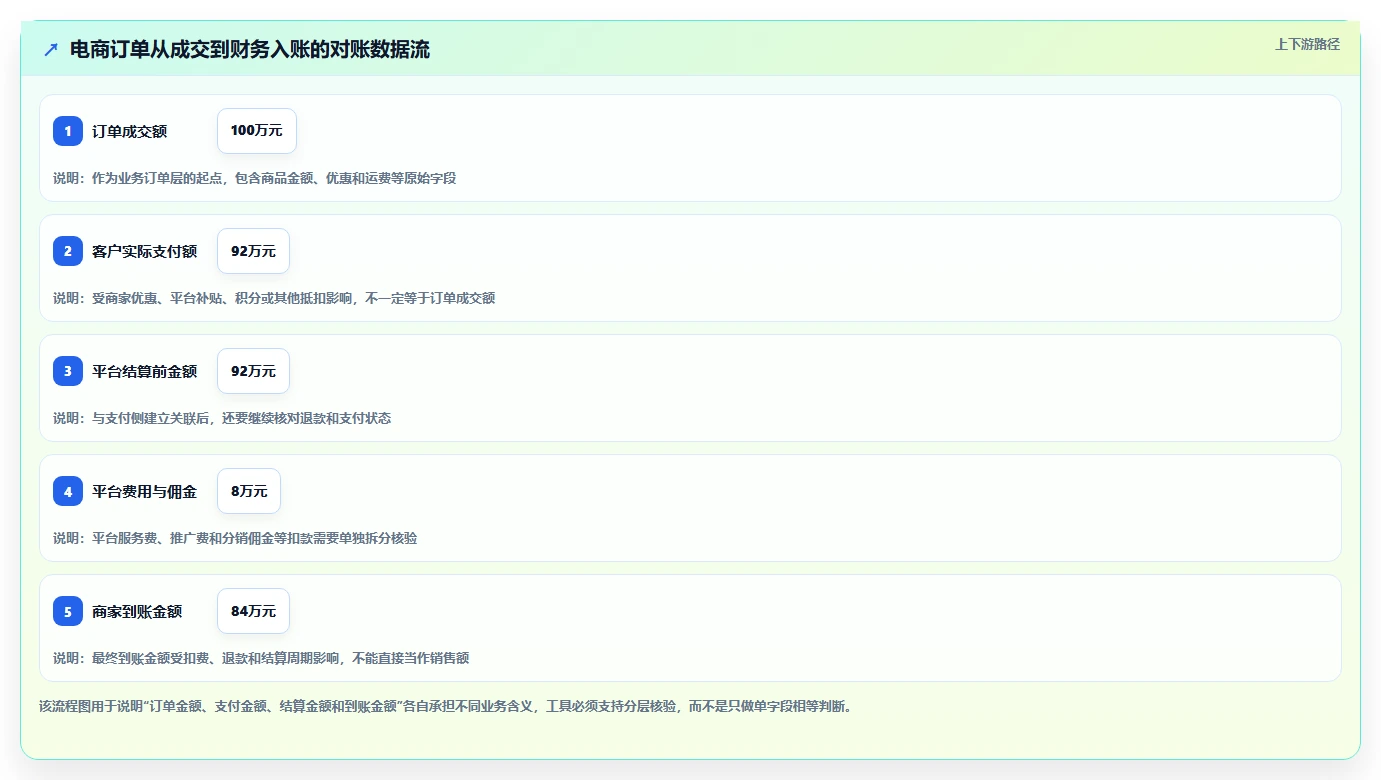Select step number 5 badge
1381x780 pixels.
pos(68,611)
